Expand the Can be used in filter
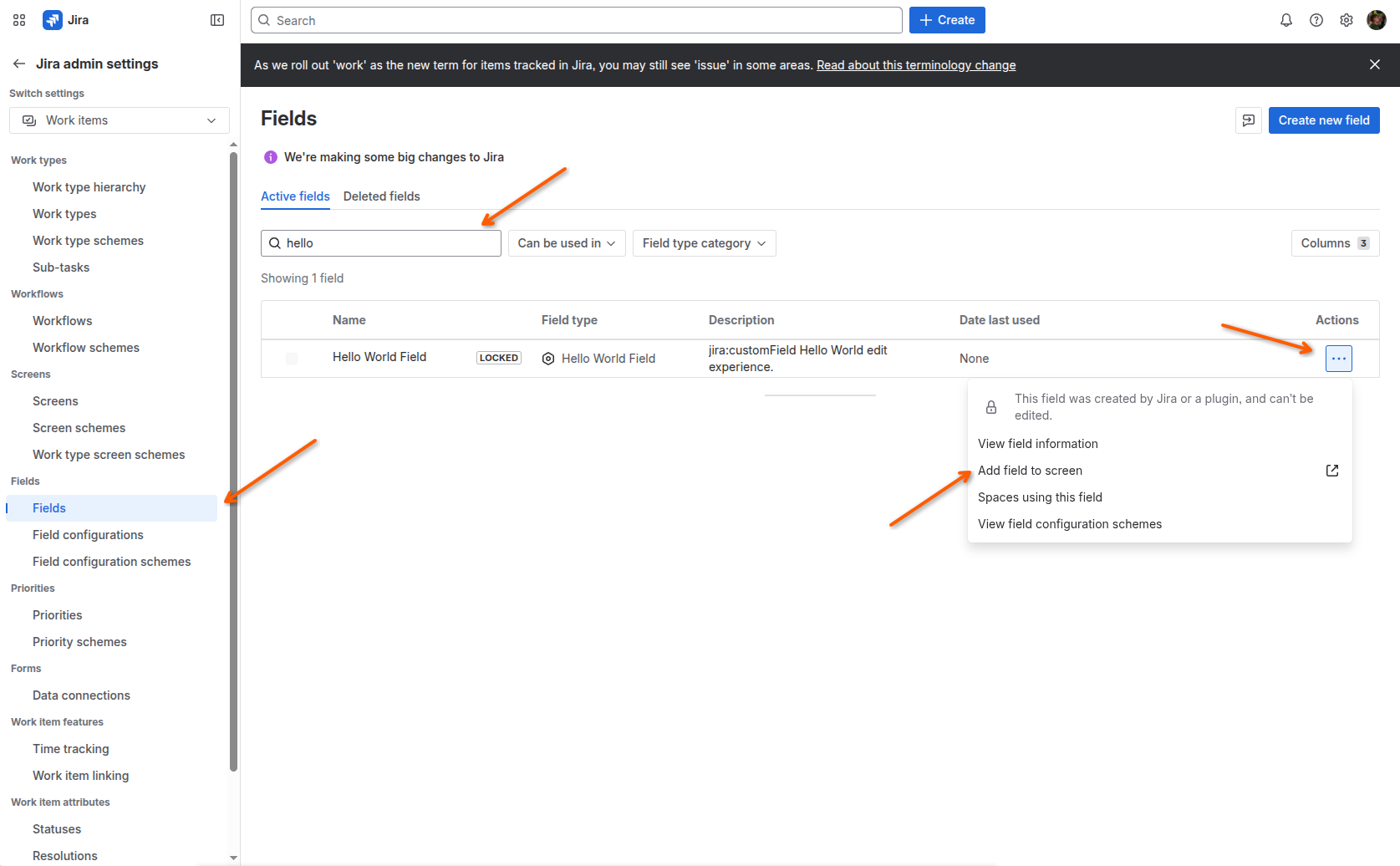Image resolution: width=1400 pixels, height=866 pixels. [567, 243]
